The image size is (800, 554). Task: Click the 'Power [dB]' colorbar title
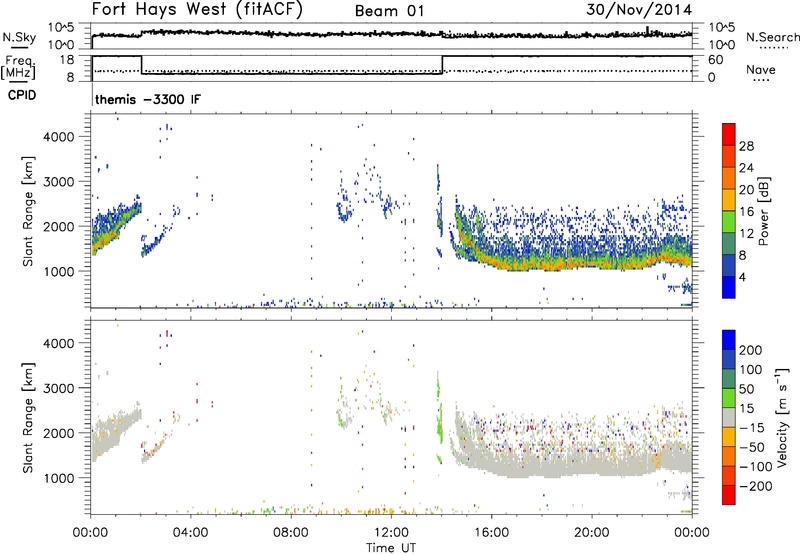[763, 211]
